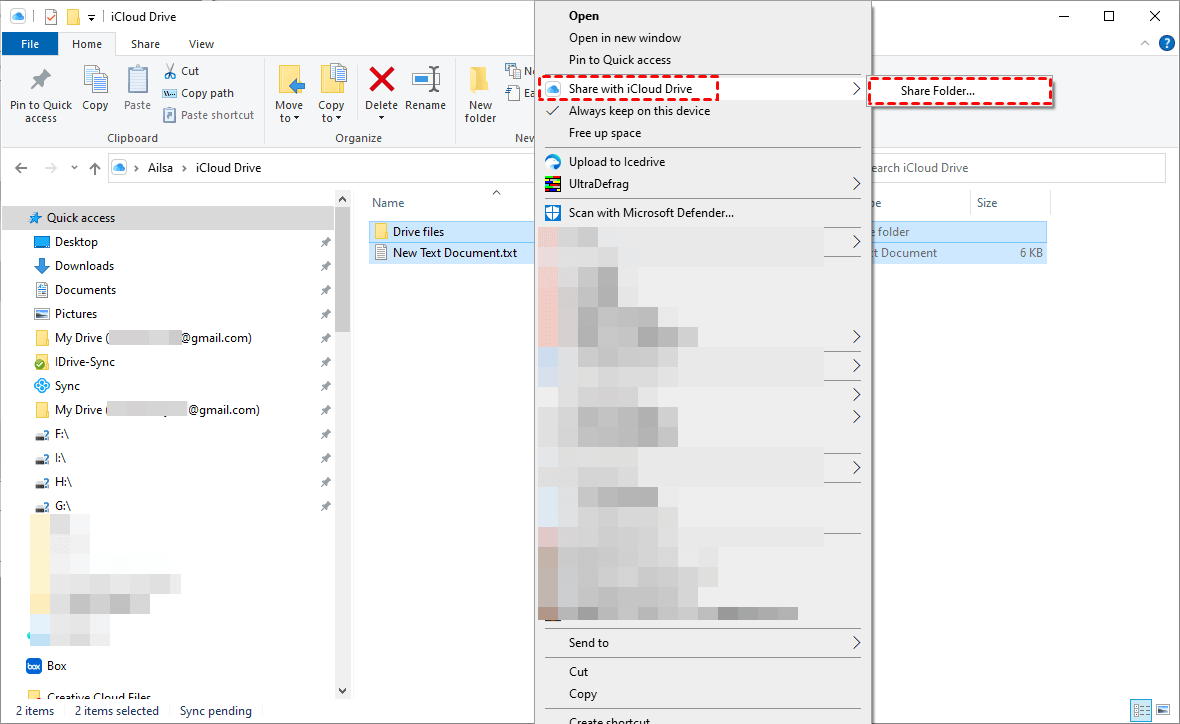Click the red Delete icon

pos(382,79)
